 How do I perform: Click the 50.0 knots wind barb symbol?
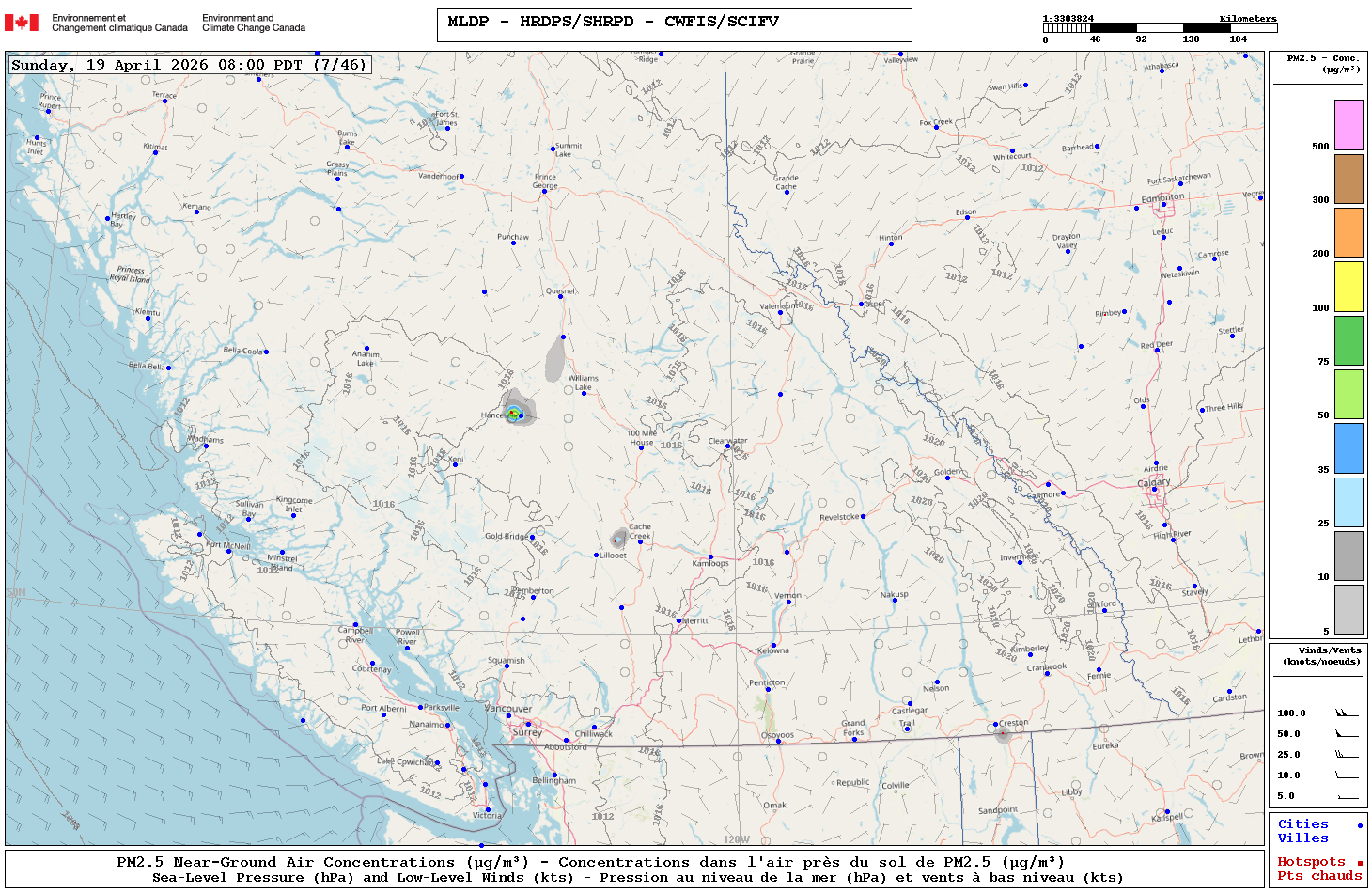(1346, 734)
